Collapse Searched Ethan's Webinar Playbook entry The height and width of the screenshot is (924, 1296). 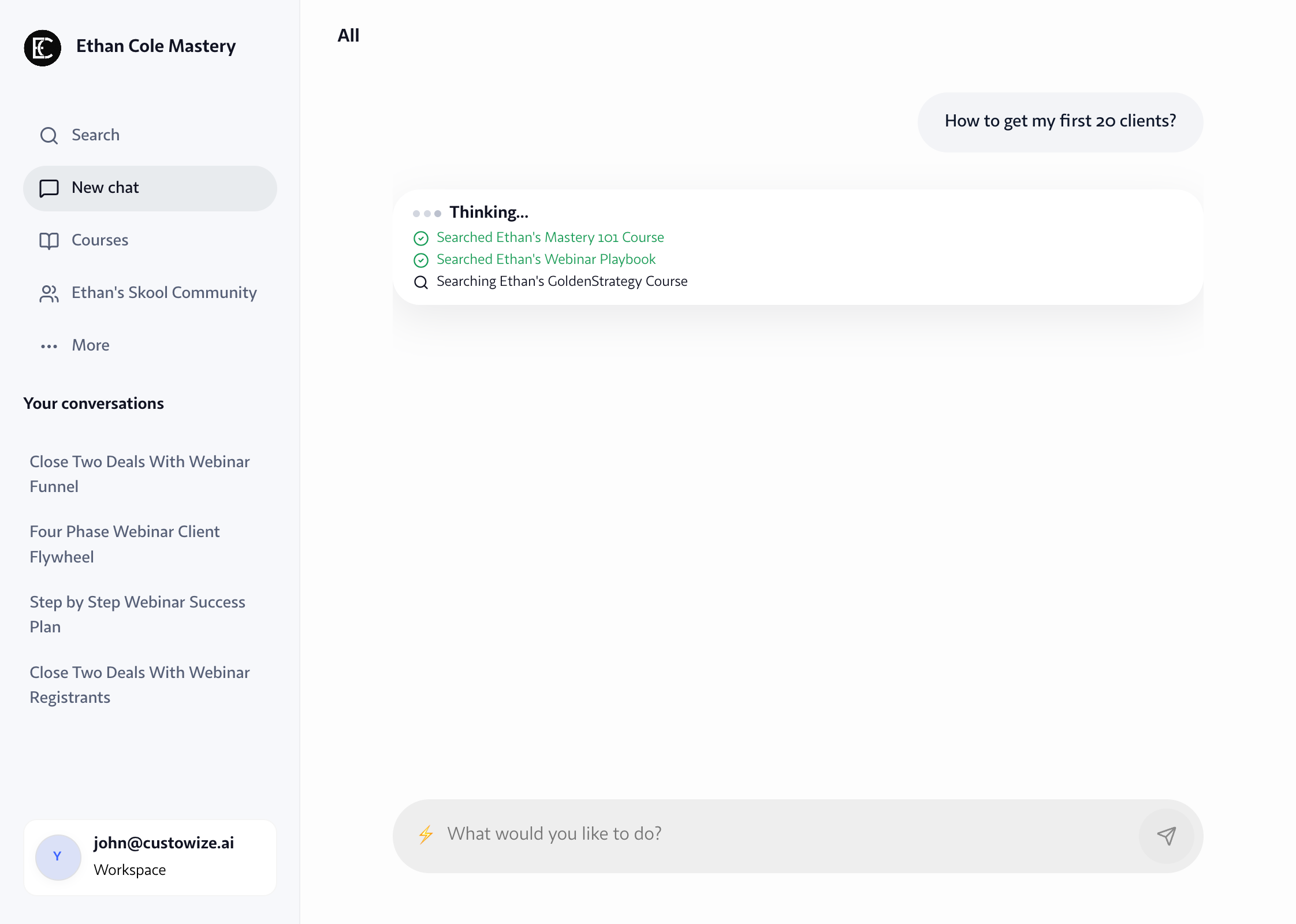click(545, 259)
